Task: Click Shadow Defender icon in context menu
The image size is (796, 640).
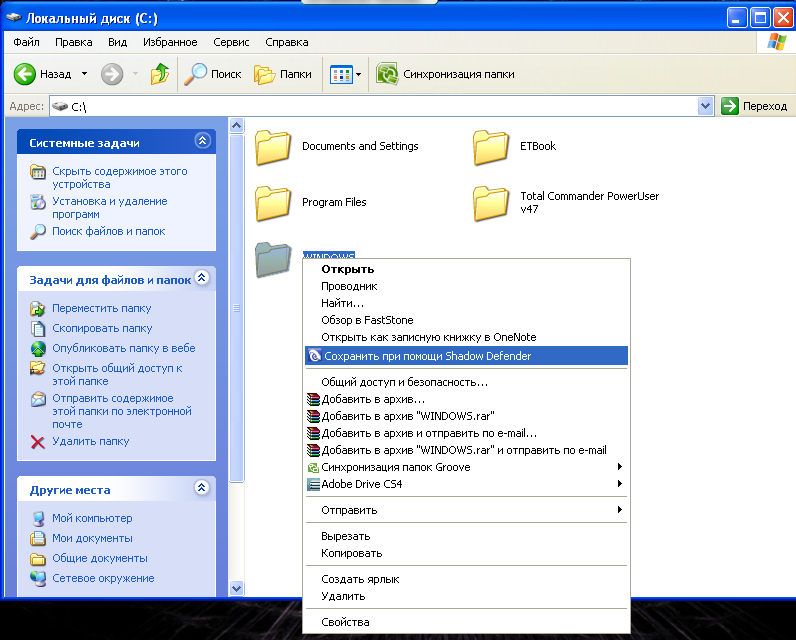Action: pos(315,356)
